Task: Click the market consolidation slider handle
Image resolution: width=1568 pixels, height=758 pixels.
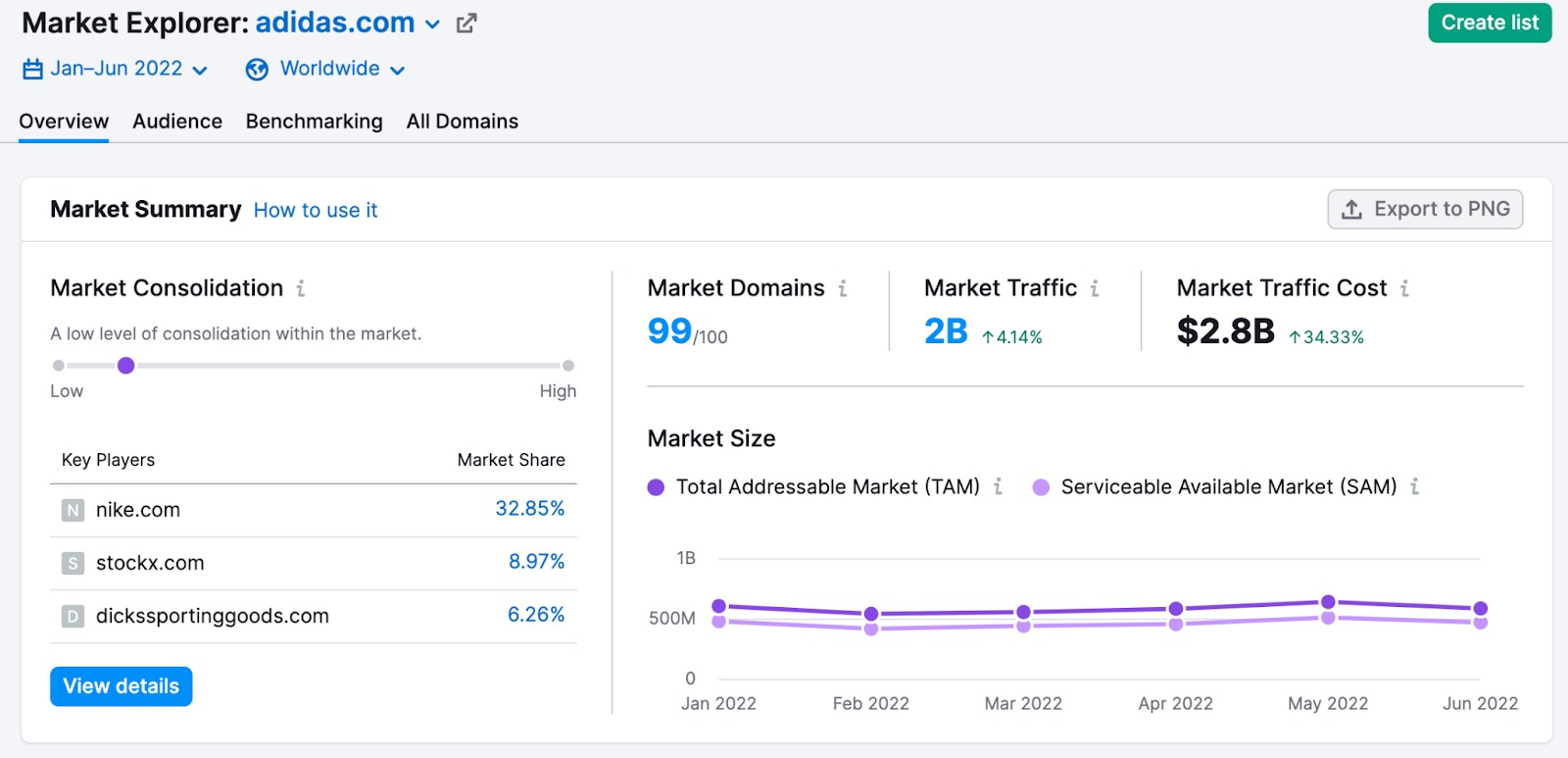Action: [x=125, y=366]
